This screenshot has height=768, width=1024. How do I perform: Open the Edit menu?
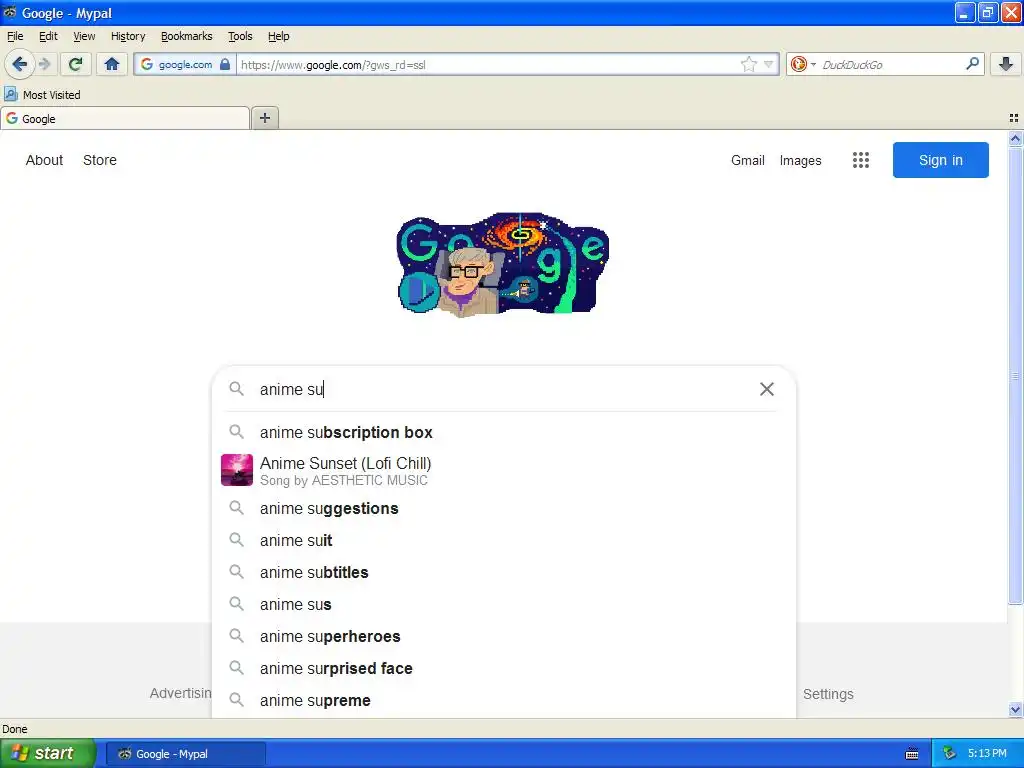48,36
